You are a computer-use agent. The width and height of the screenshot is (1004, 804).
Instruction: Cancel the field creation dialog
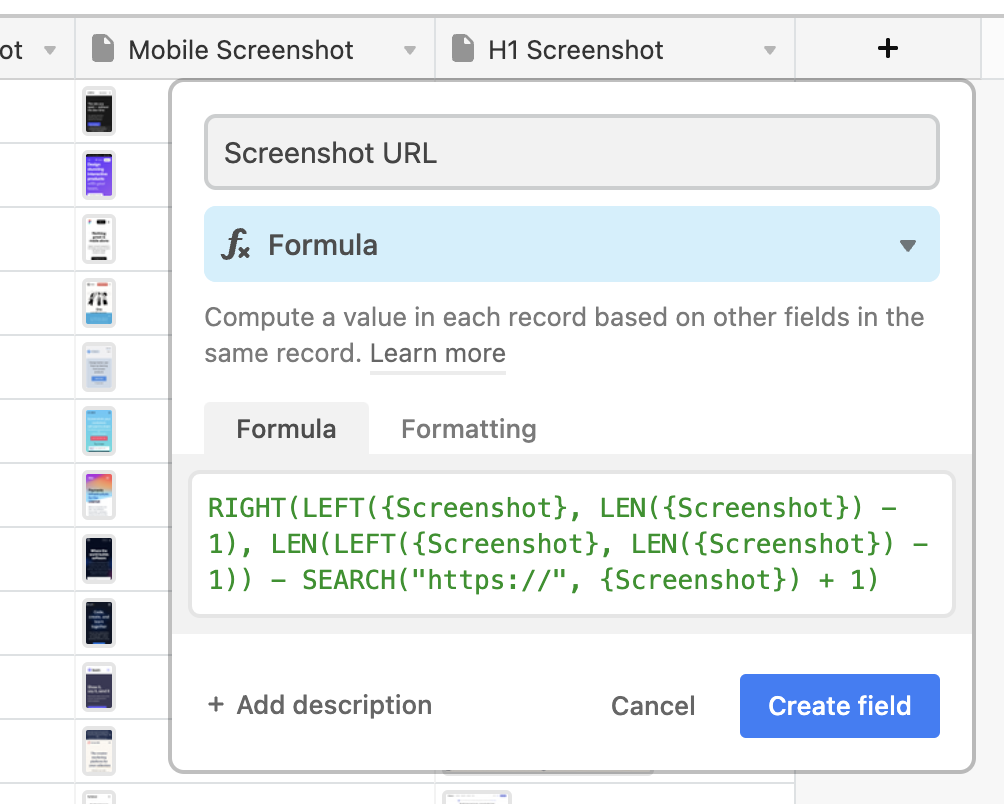652,706
